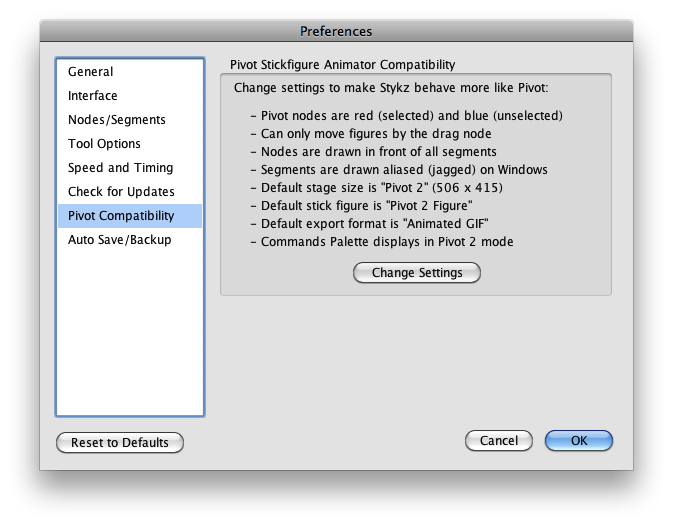Click 'Commands Palette displays in Pivot 2 mode'

tap(382, 242)
